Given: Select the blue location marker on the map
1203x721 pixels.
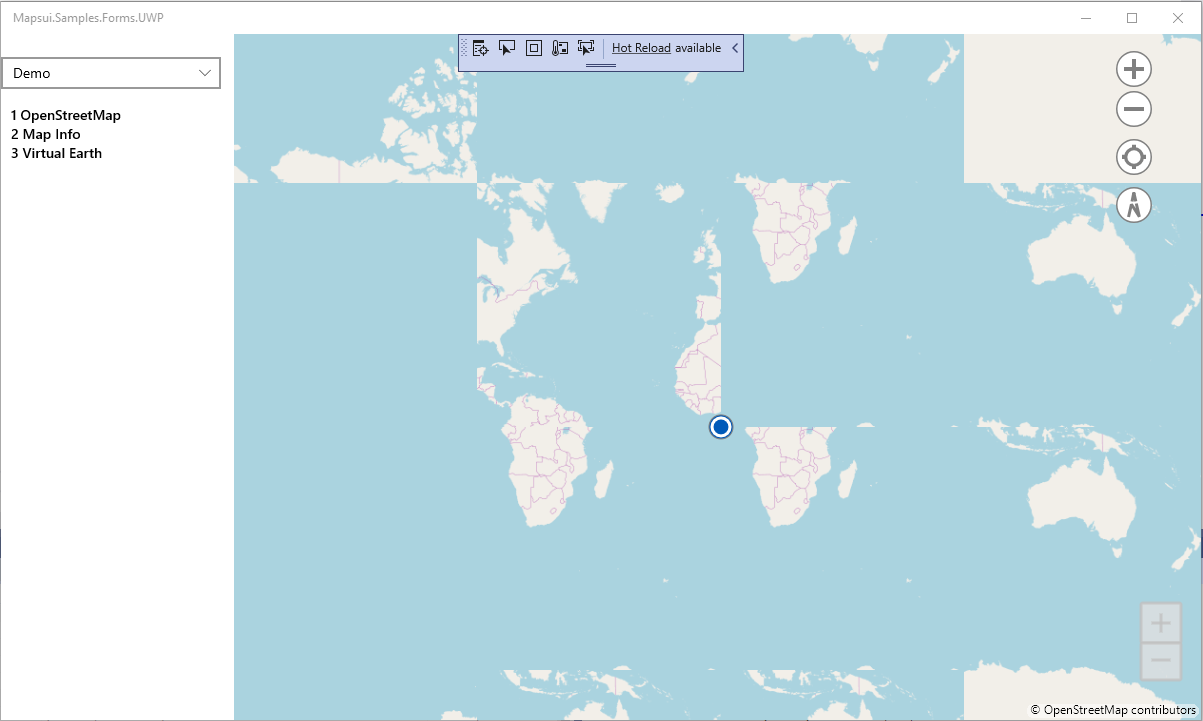Looking at the screenshot, I should click(x=721, y=426).
